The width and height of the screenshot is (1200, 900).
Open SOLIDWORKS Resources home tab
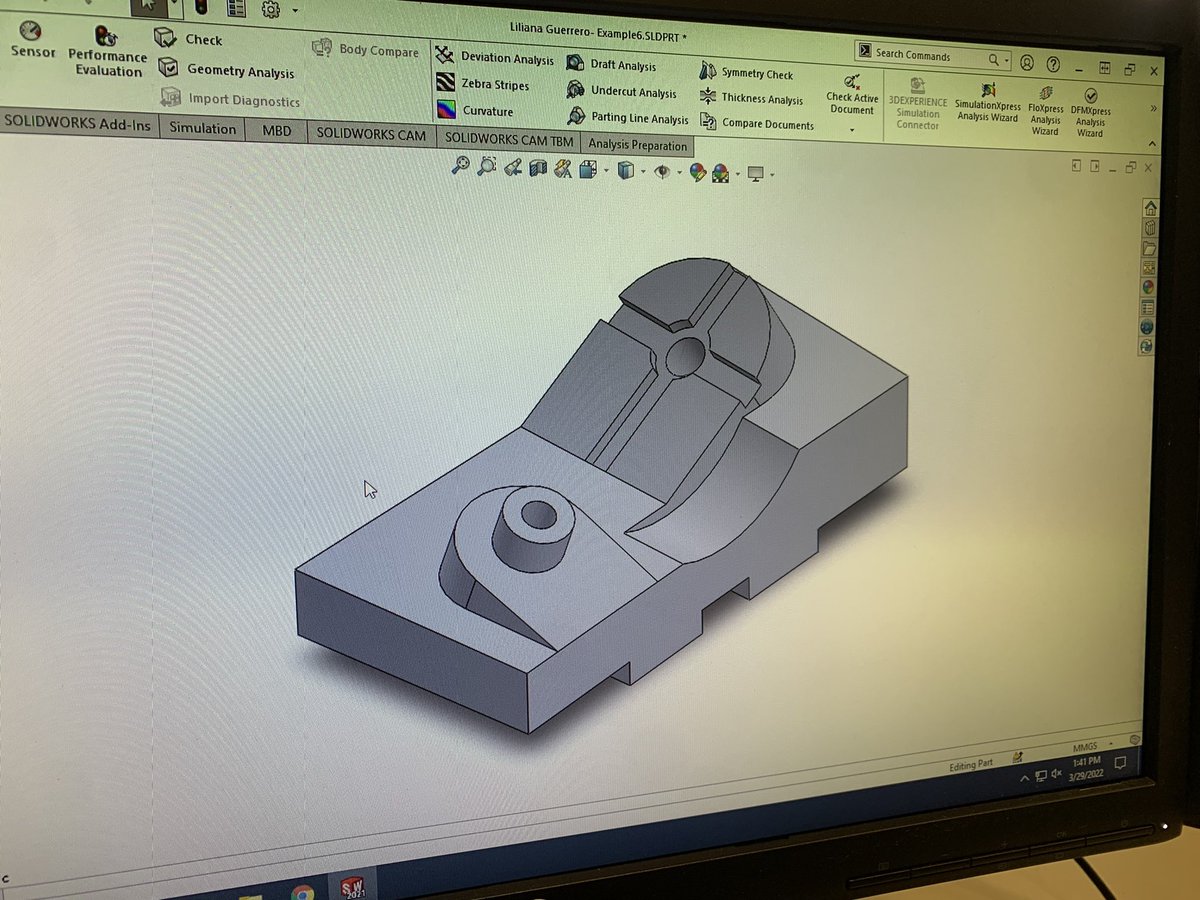1150,208
